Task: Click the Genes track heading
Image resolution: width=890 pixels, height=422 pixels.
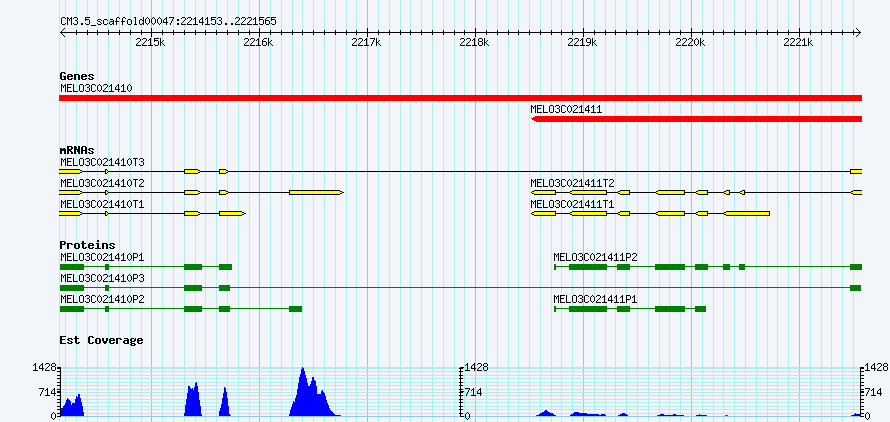Action: pos(77,76)
